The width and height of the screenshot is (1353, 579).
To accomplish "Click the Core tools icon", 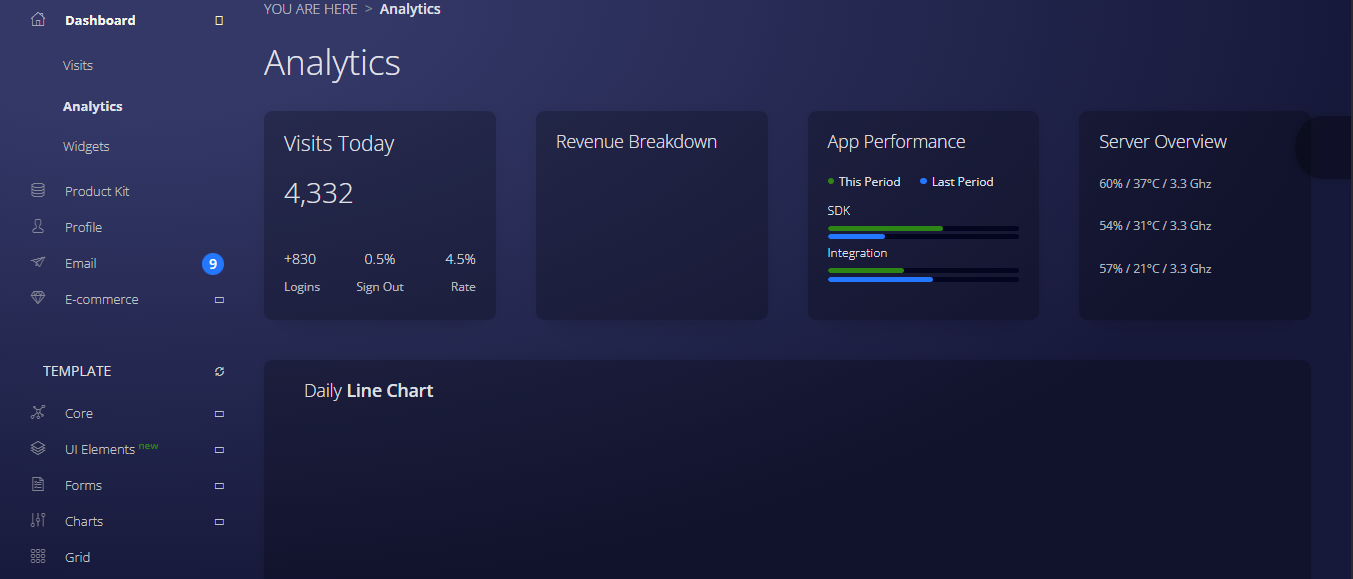I will click(x=38, y=413).
